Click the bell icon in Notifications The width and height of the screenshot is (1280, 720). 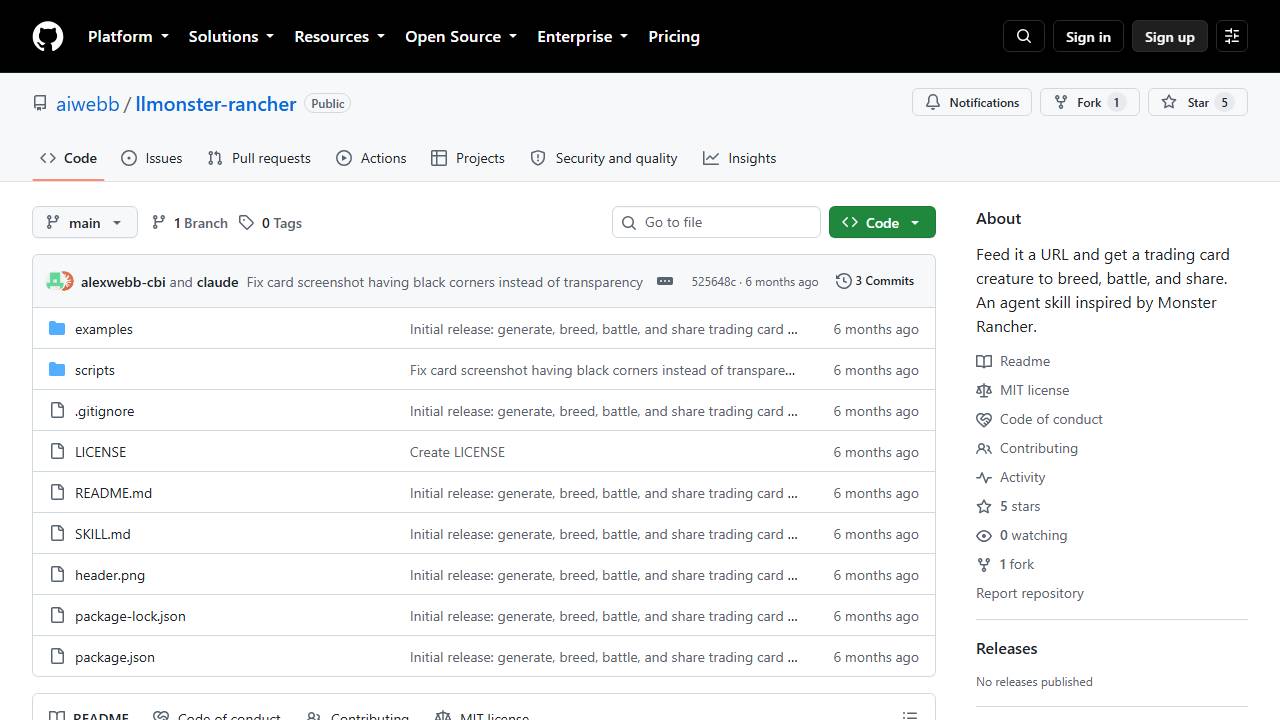pyautogui.click(x=933, y=102)
